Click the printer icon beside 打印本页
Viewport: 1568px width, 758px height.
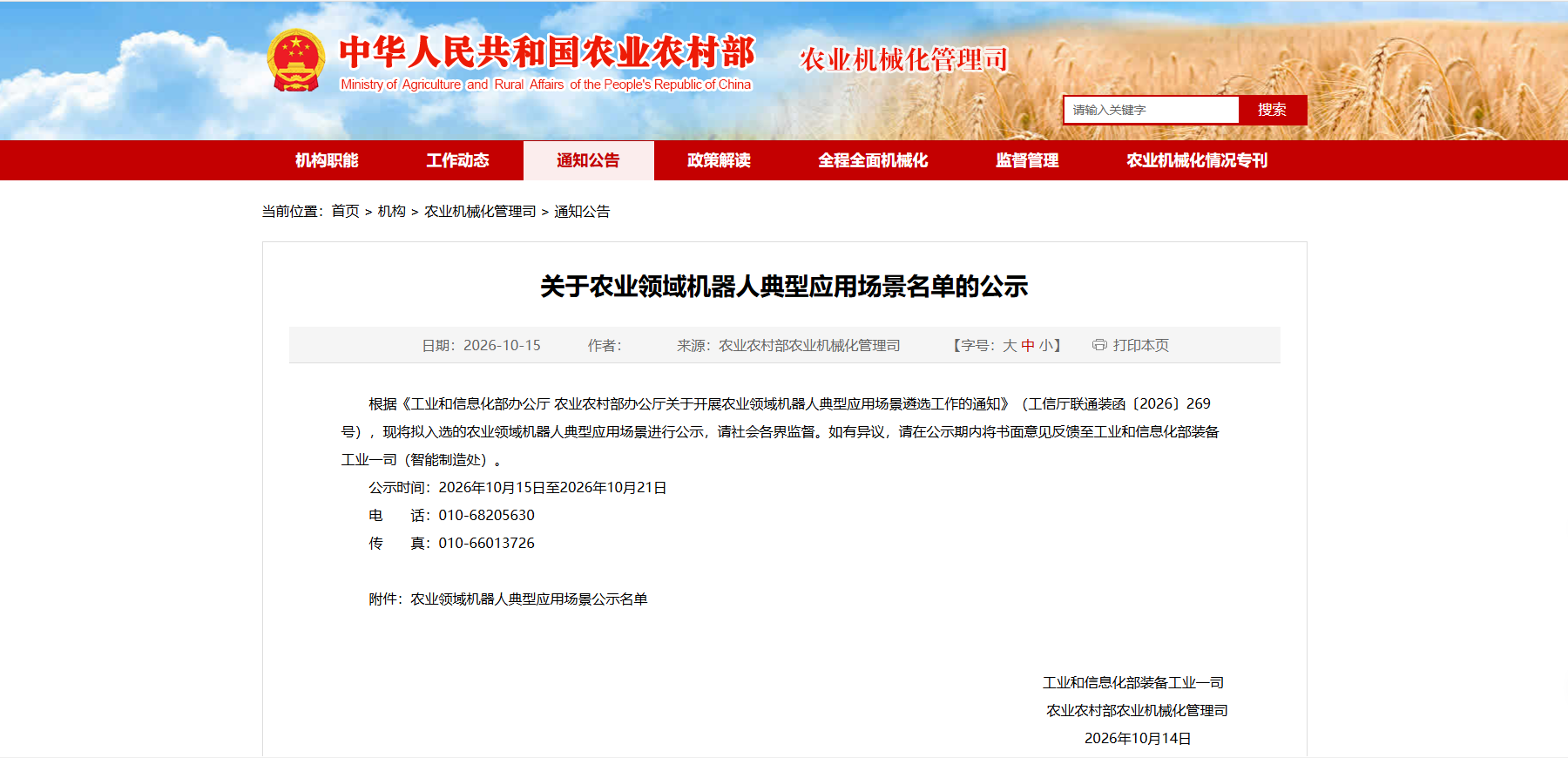point(1099,345)
